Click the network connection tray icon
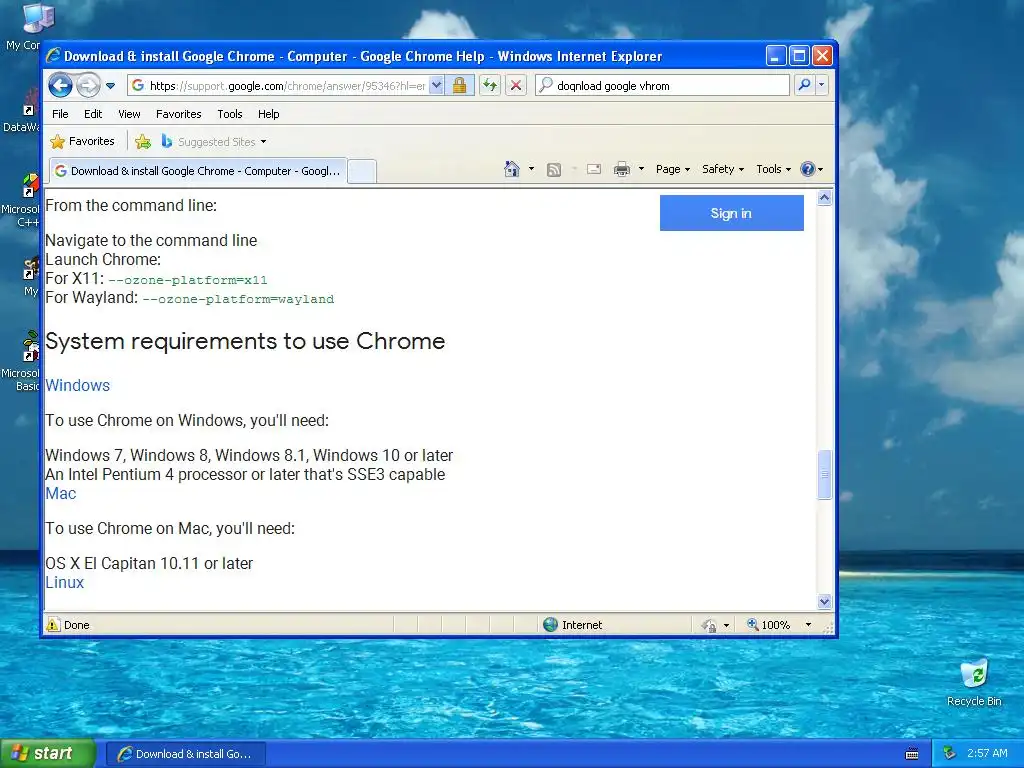Viewport: 1024px width, 768px height. tap(950, 754)
